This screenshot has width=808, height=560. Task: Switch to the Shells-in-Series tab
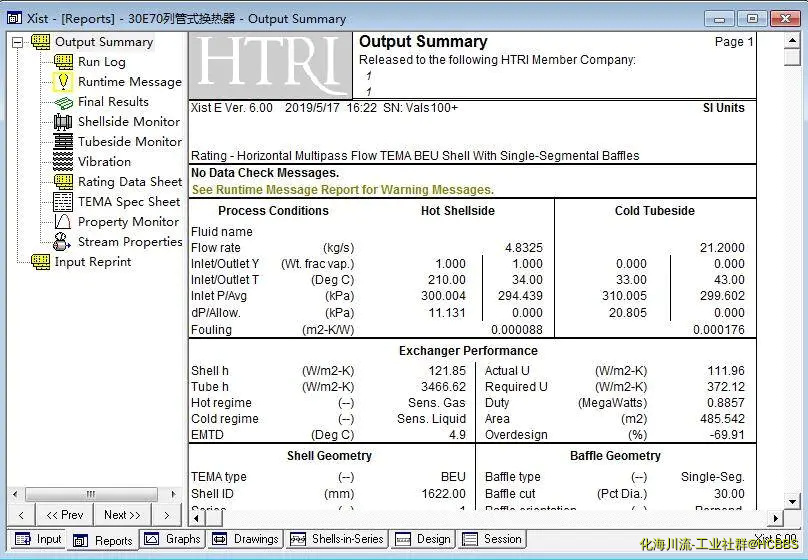337,539
